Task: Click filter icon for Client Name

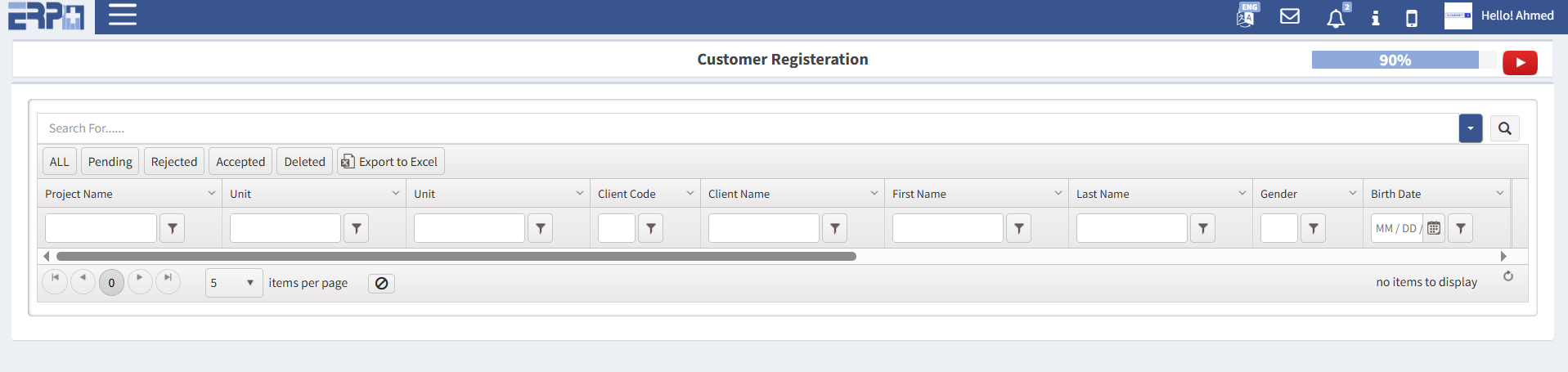Action: click(x=835, y=228)
